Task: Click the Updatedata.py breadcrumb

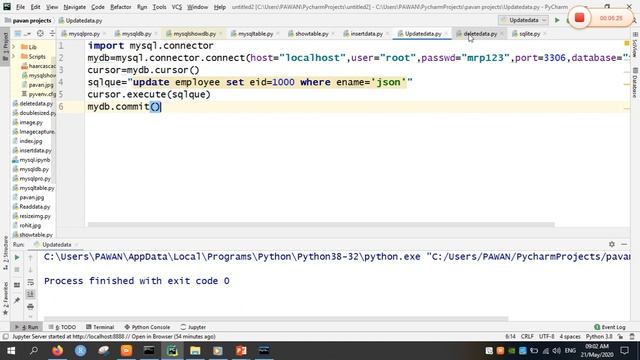Action: pos(84,20)
